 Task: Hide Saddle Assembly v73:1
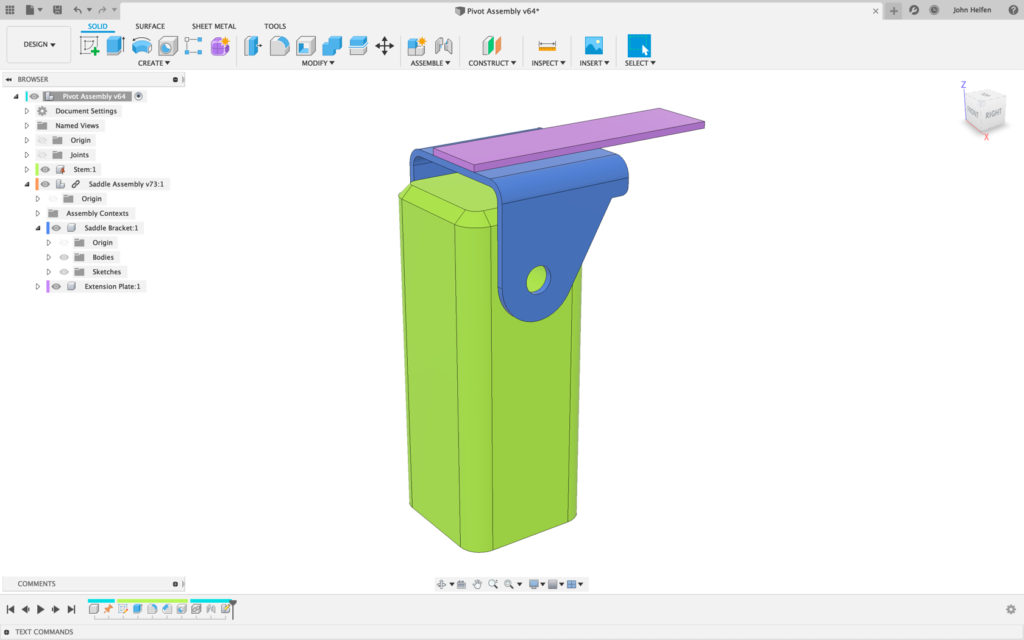[x=45, y=183]
